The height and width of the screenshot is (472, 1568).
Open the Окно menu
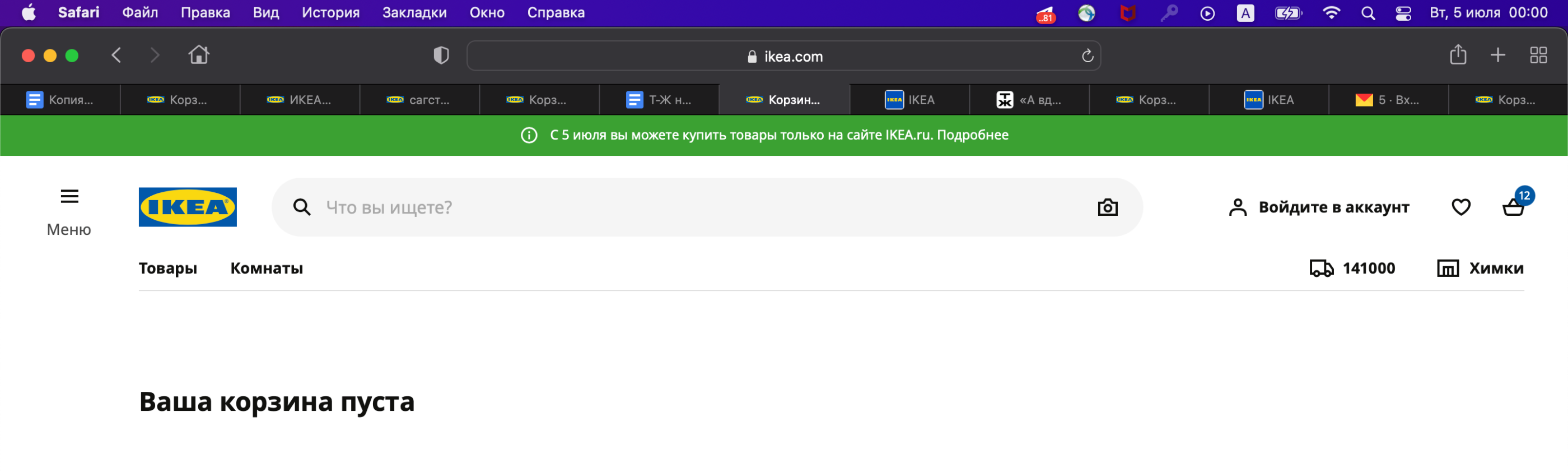coord(487,13)
